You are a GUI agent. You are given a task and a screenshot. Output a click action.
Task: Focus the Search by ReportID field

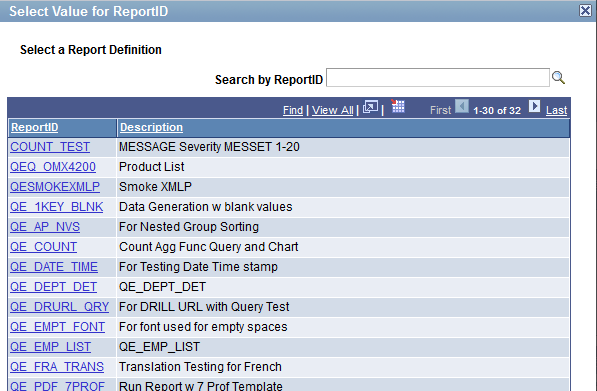(x=437, y=78)
